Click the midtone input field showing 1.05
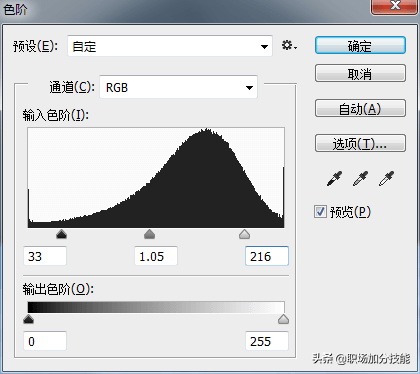This screenshot has width=420, height=374. [156, 256]
